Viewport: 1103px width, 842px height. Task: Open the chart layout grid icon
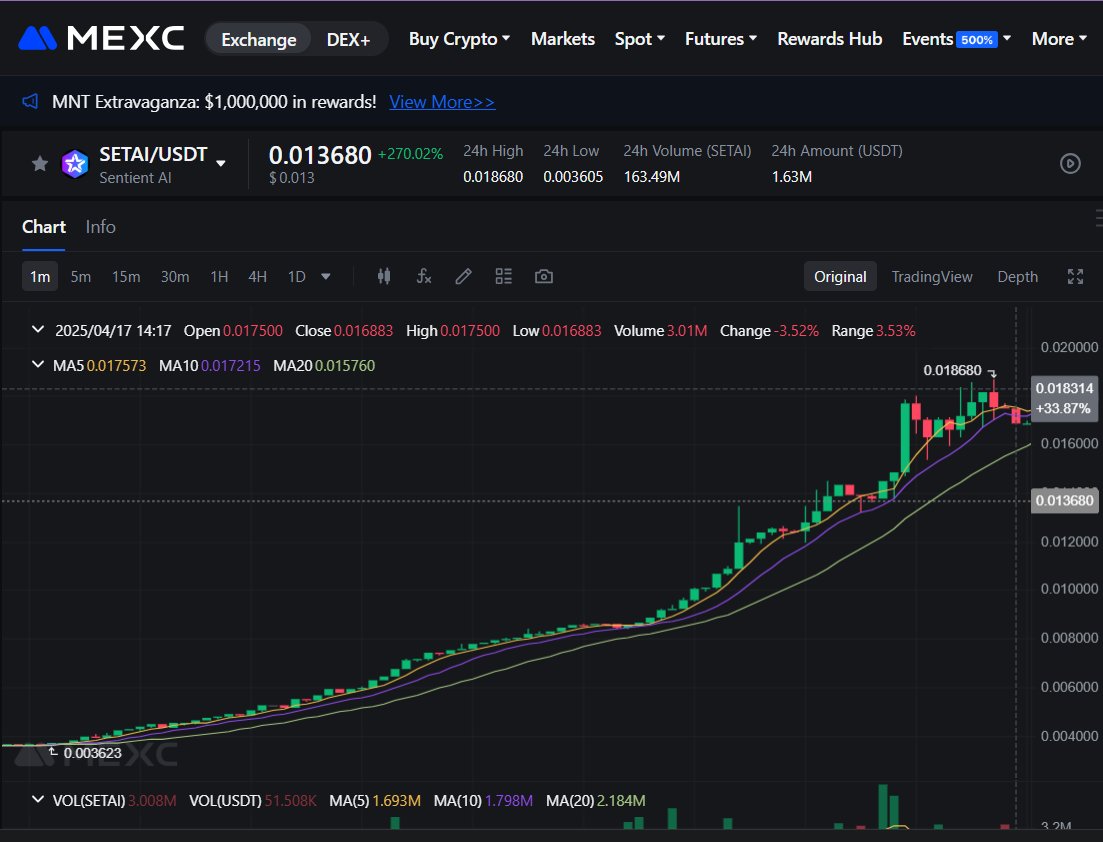(504, 276)
